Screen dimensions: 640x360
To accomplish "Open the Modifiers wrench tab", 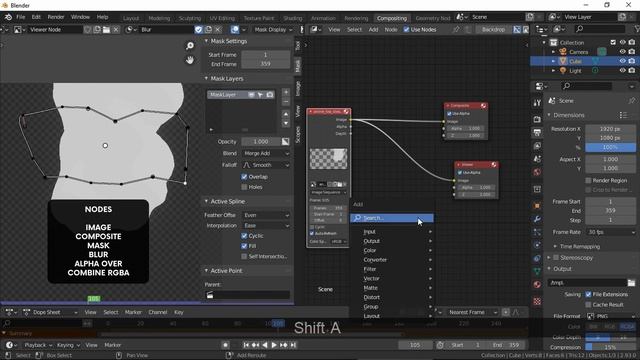I will [537, 219].
